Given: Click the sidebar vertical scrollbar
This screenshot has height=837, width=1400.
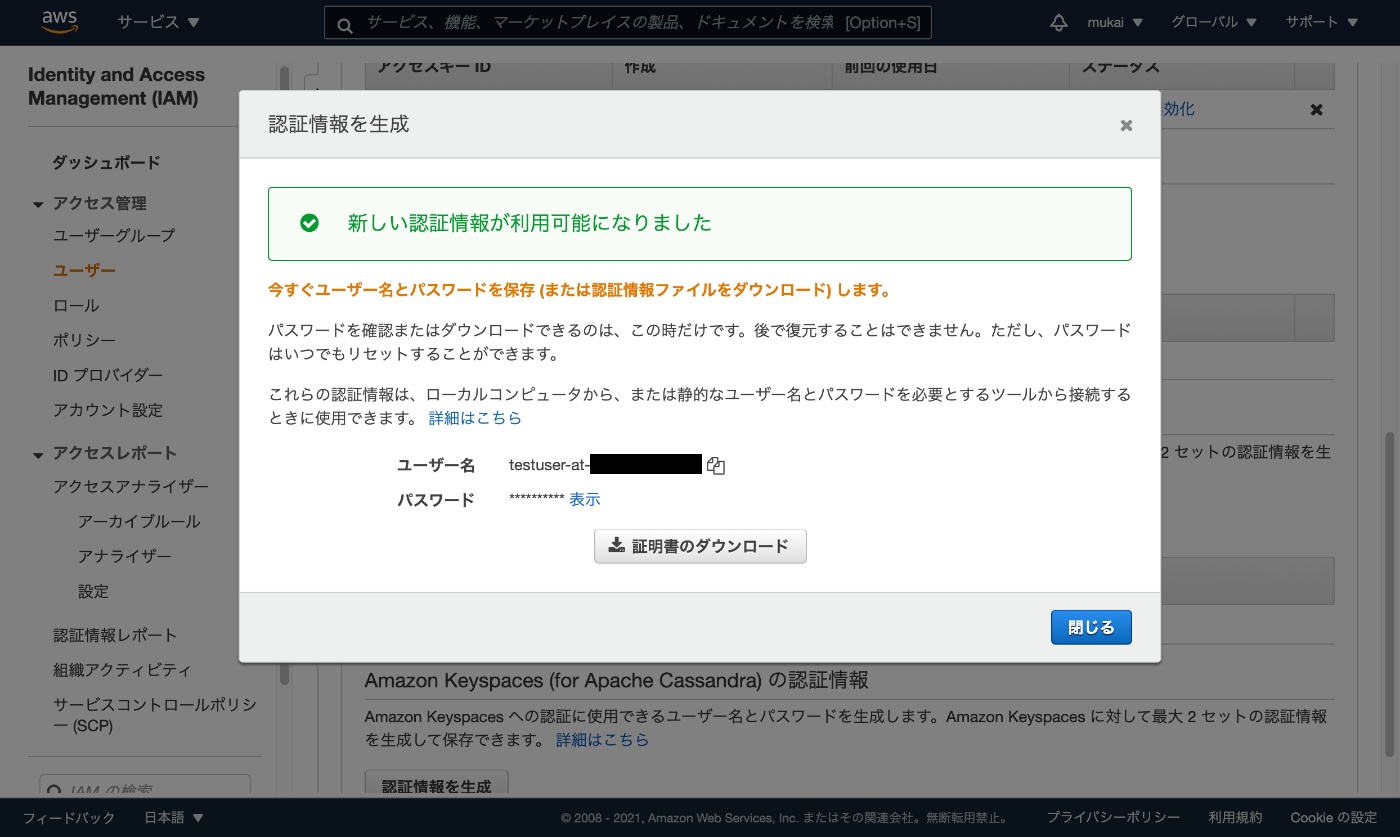Looking at the screenshot, I should tap(285, 375).
